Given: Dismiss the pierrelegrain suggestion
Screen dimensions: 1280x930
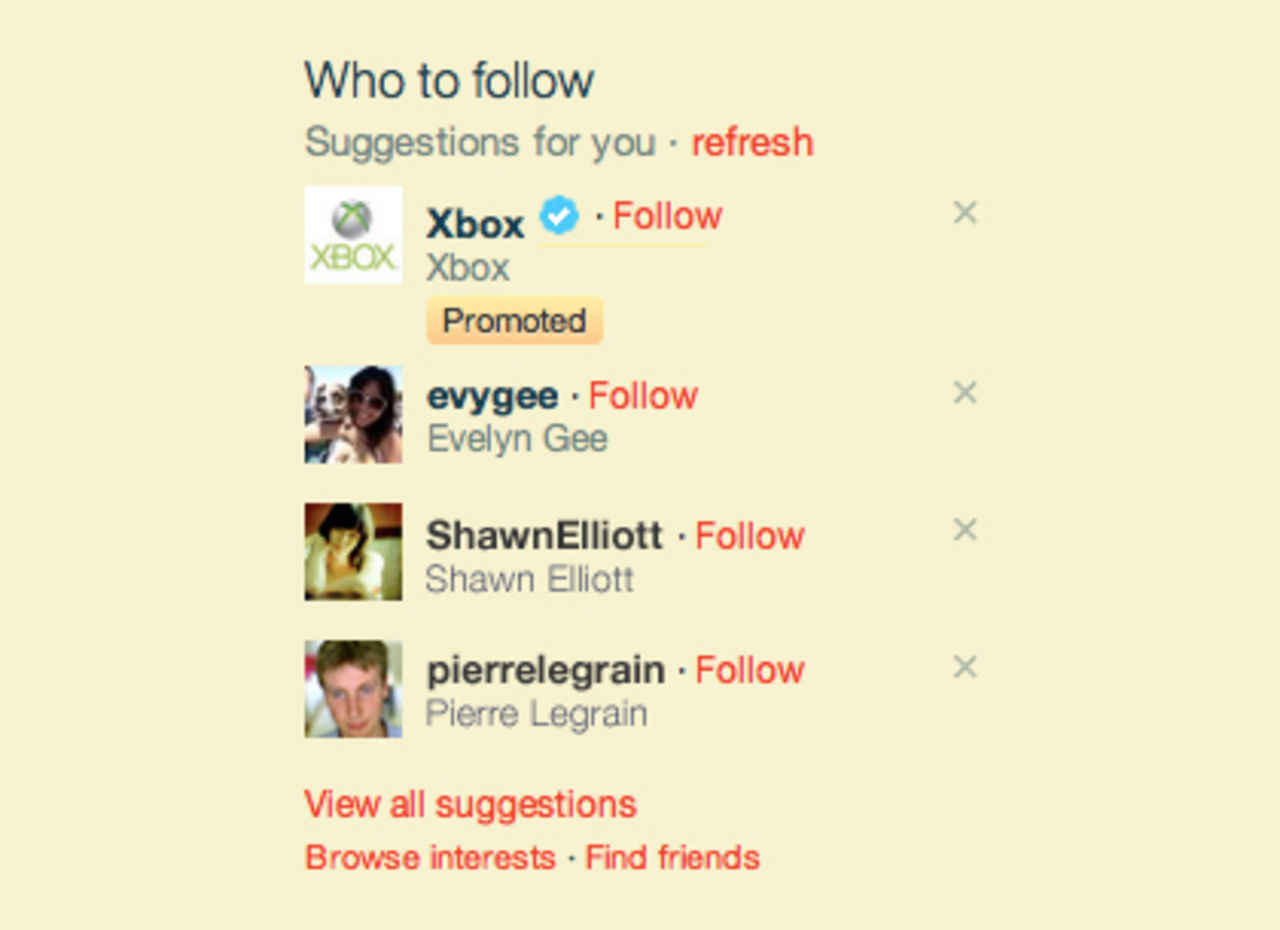Looking at the screenshot, I should coord(964,666).
